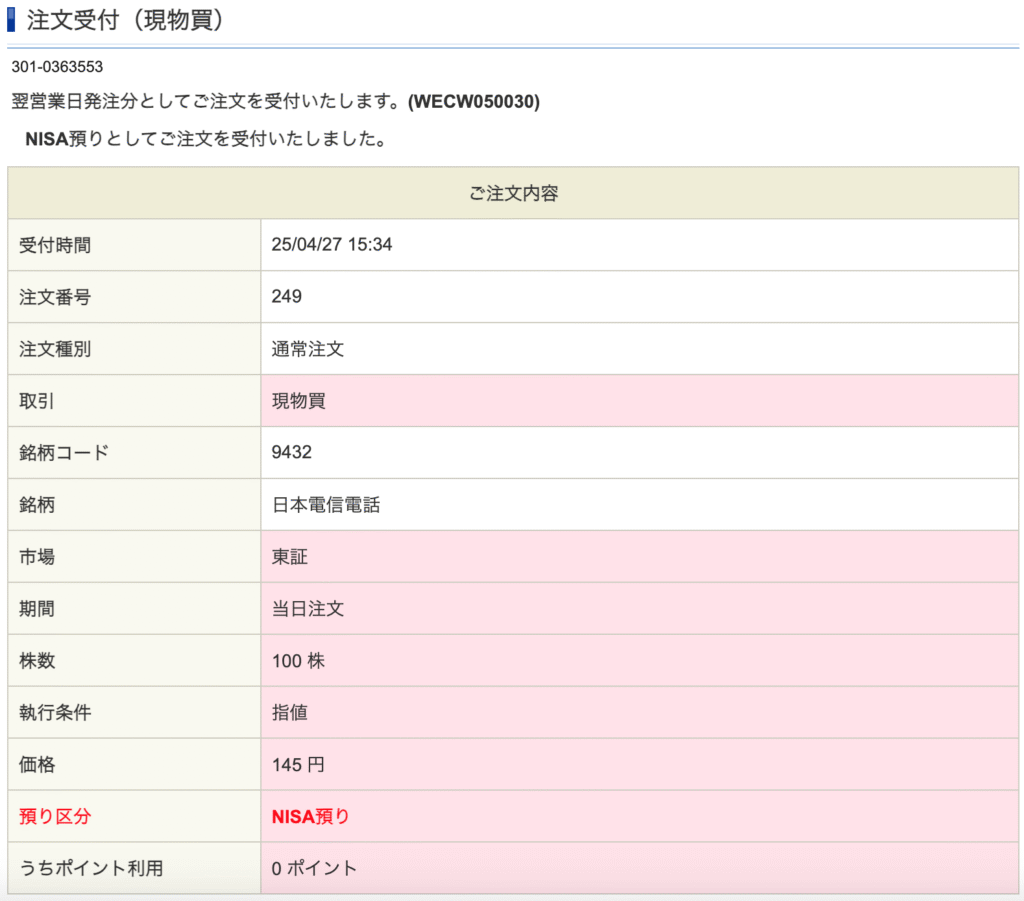Click the 株数 label

click(37, 660)
